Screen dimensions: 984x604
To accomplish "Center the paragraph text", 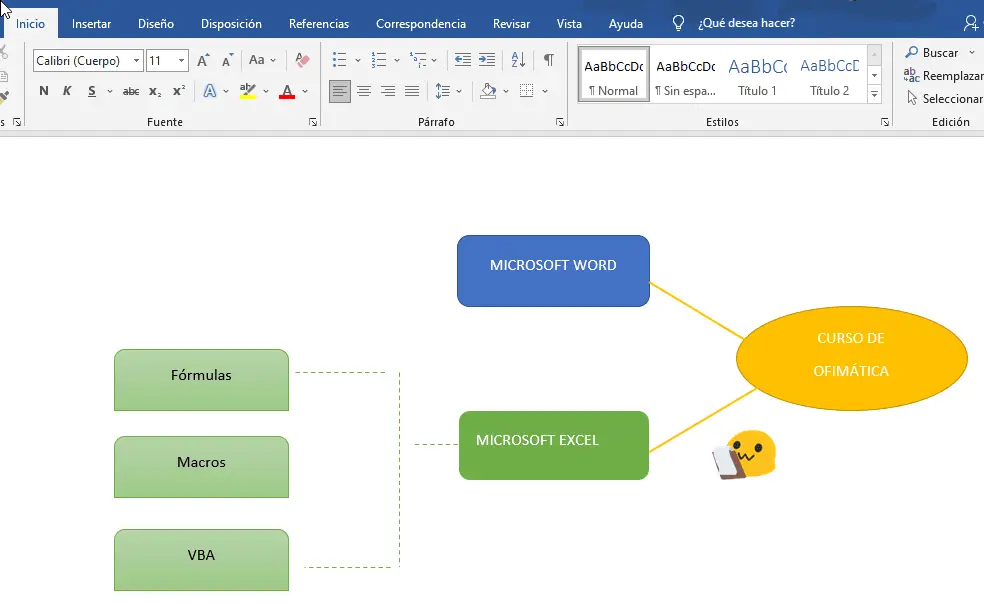I will (x=364, y=92).
